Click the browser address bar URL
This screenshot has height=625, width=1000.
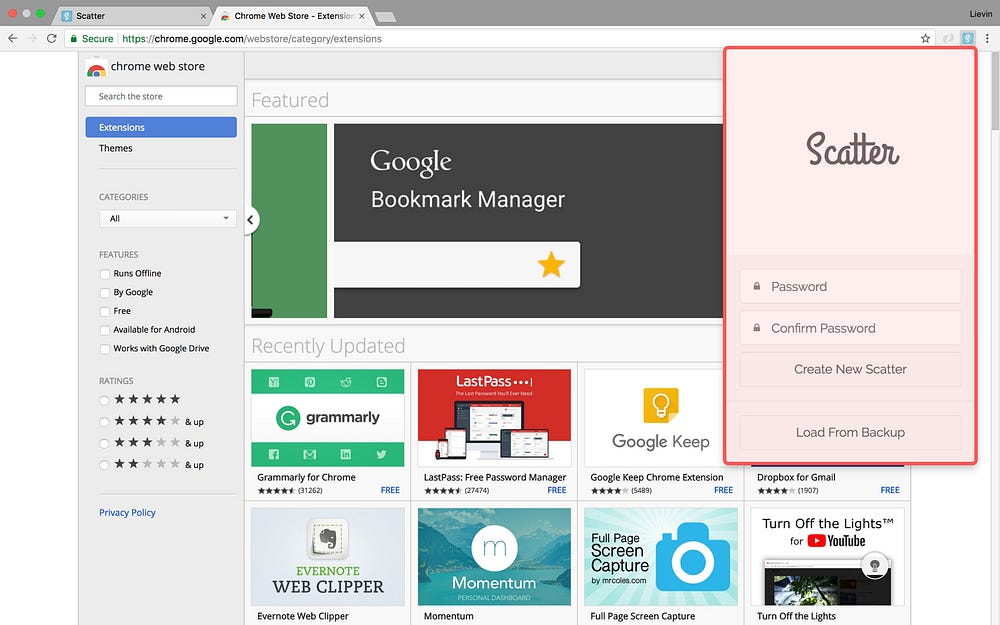point(252,38)
